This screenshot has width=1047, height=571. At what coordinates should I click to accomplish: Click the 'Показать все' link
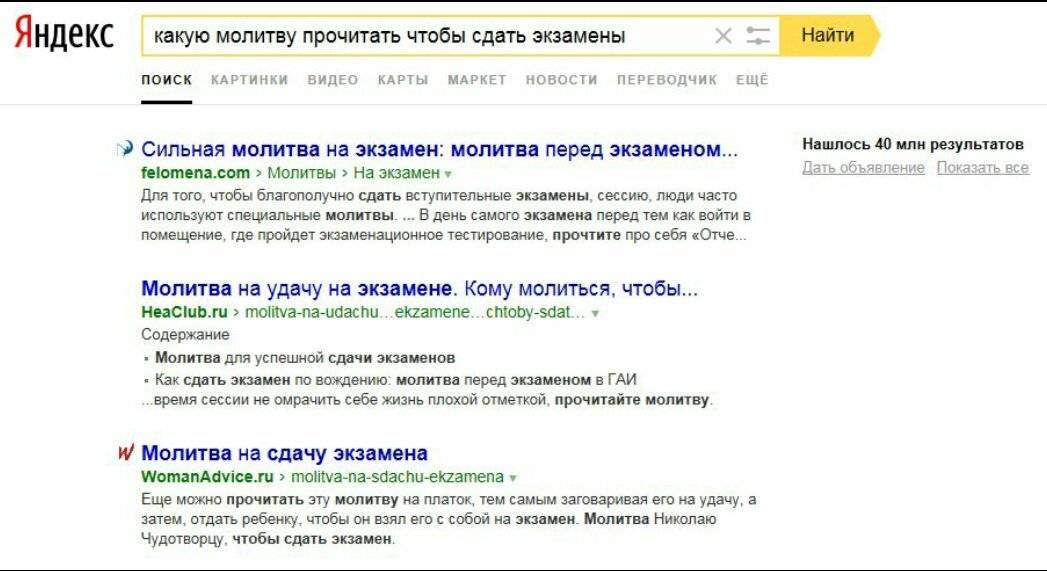[x=983, y=168]
